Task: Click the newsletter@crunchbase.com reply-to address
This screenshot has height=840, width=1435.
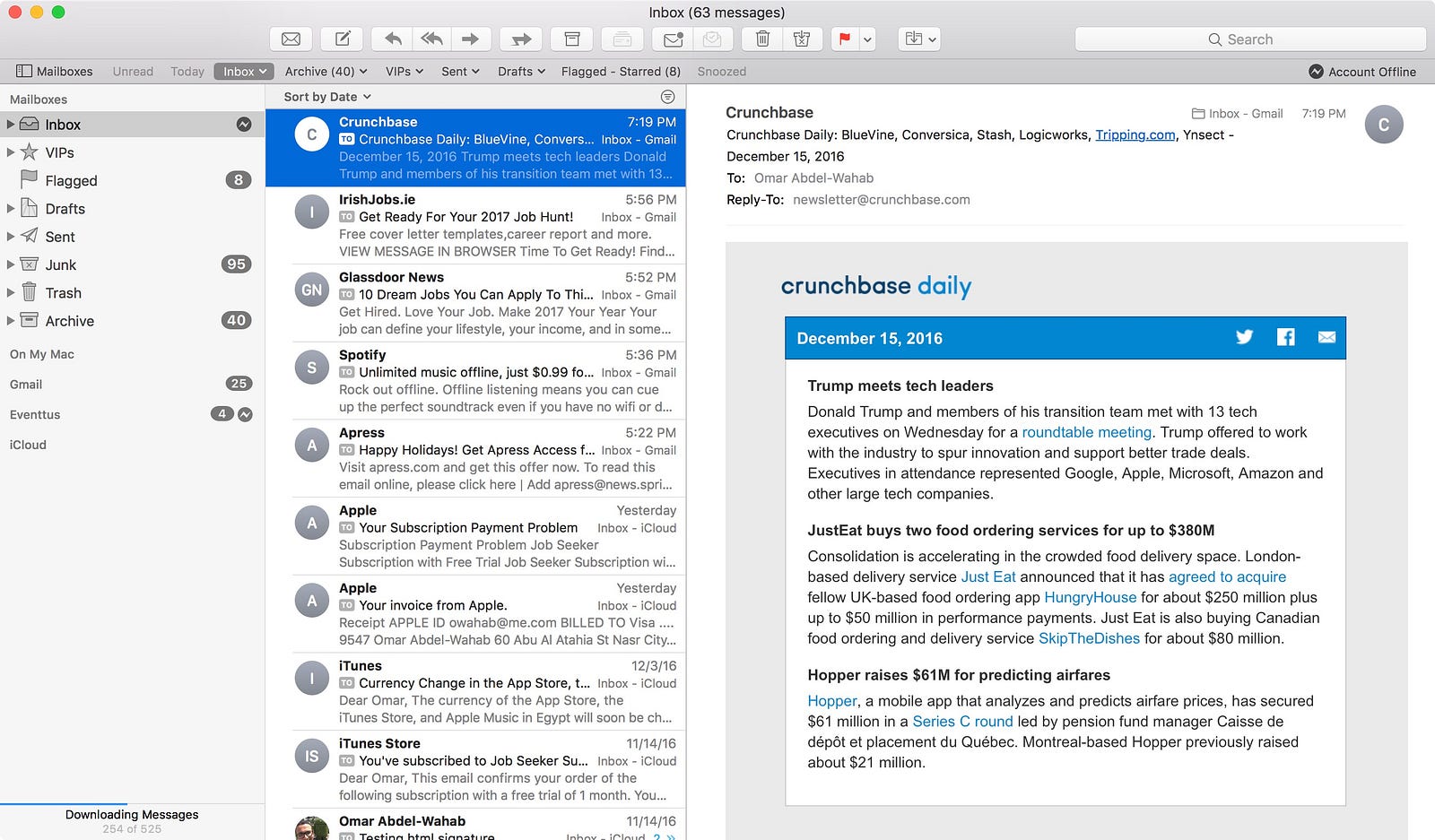Action: pos(882,200)
